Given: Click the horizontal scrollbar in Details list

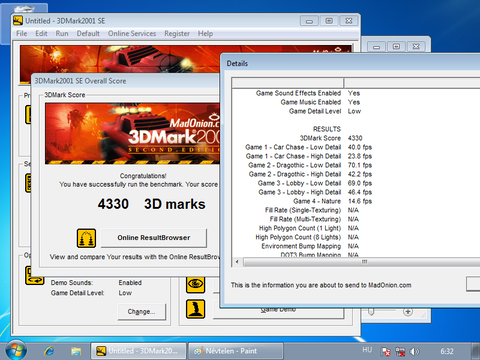Looking at the screenshot, I should click(363, 262).
